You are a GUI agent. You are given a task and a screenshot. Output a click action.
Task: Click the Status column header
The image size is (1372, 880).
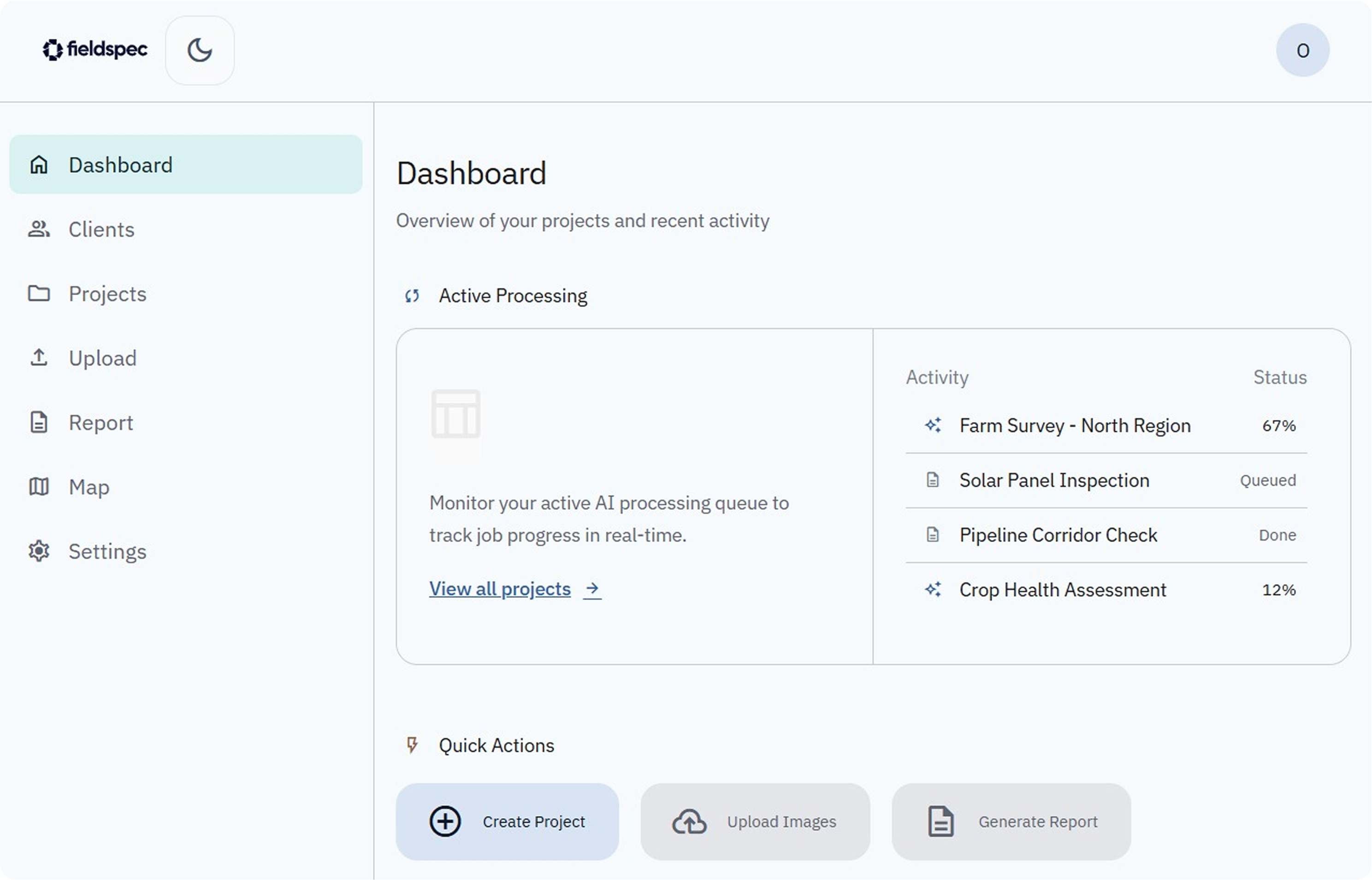(1280, 377)
